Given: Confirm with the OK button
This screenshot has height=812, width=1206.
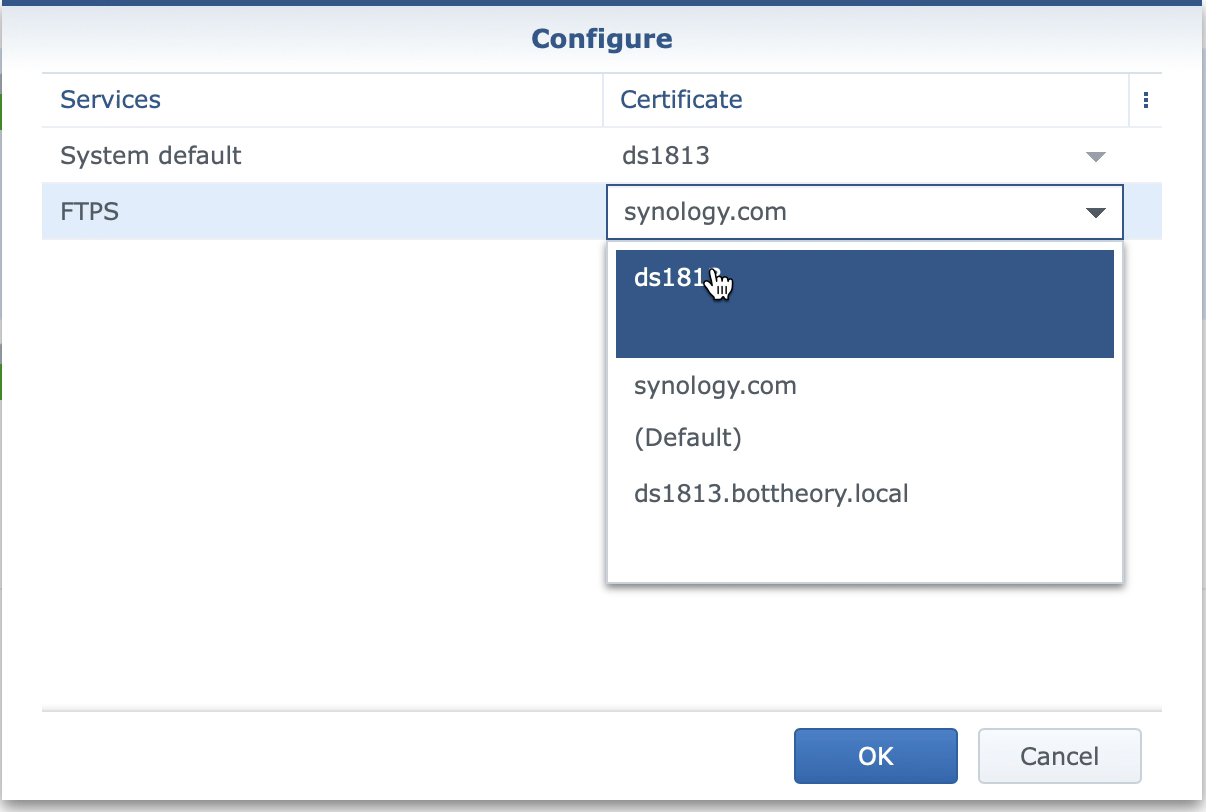Looking at the screenshot, I should (x=875, y=756).
